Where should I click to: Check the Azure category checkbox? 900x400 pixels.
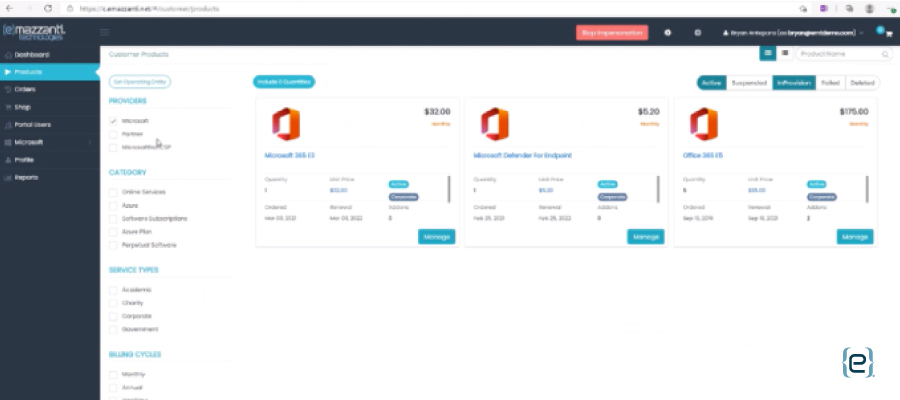(x=113, y=205)
